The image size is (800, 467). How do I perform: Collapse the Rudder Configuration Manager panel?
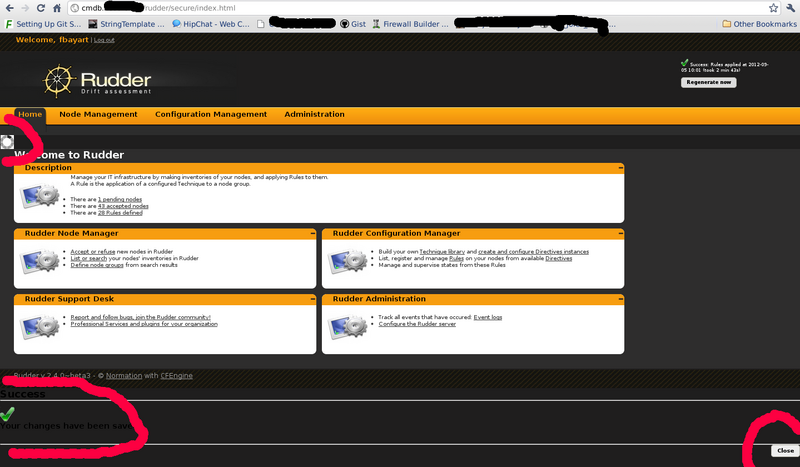[620, 233]
